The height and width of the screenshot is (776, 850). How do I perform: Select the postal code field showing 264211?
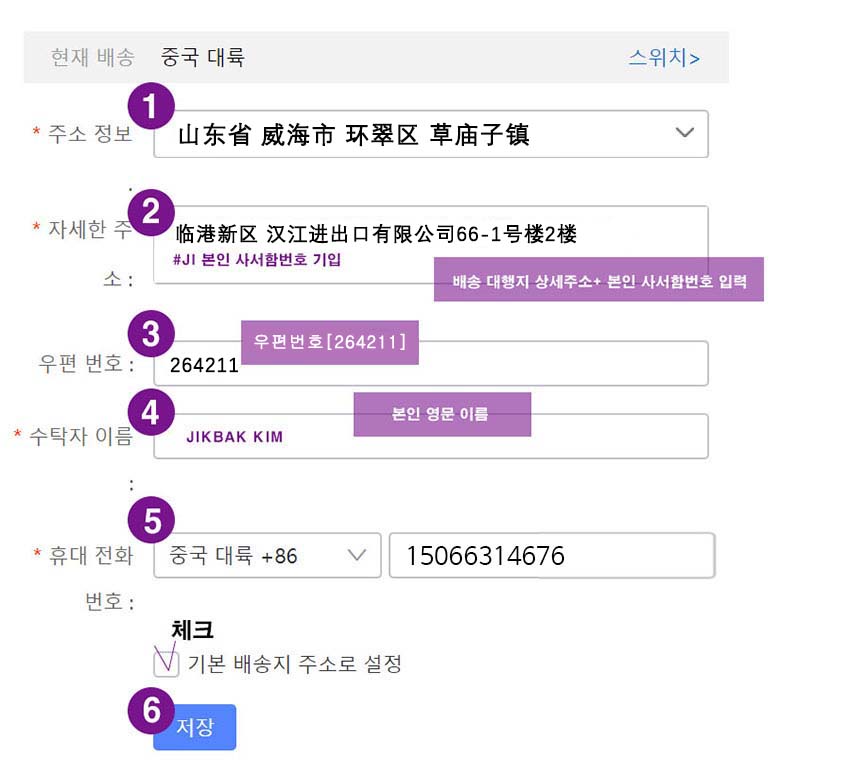[x=431, y=363]
